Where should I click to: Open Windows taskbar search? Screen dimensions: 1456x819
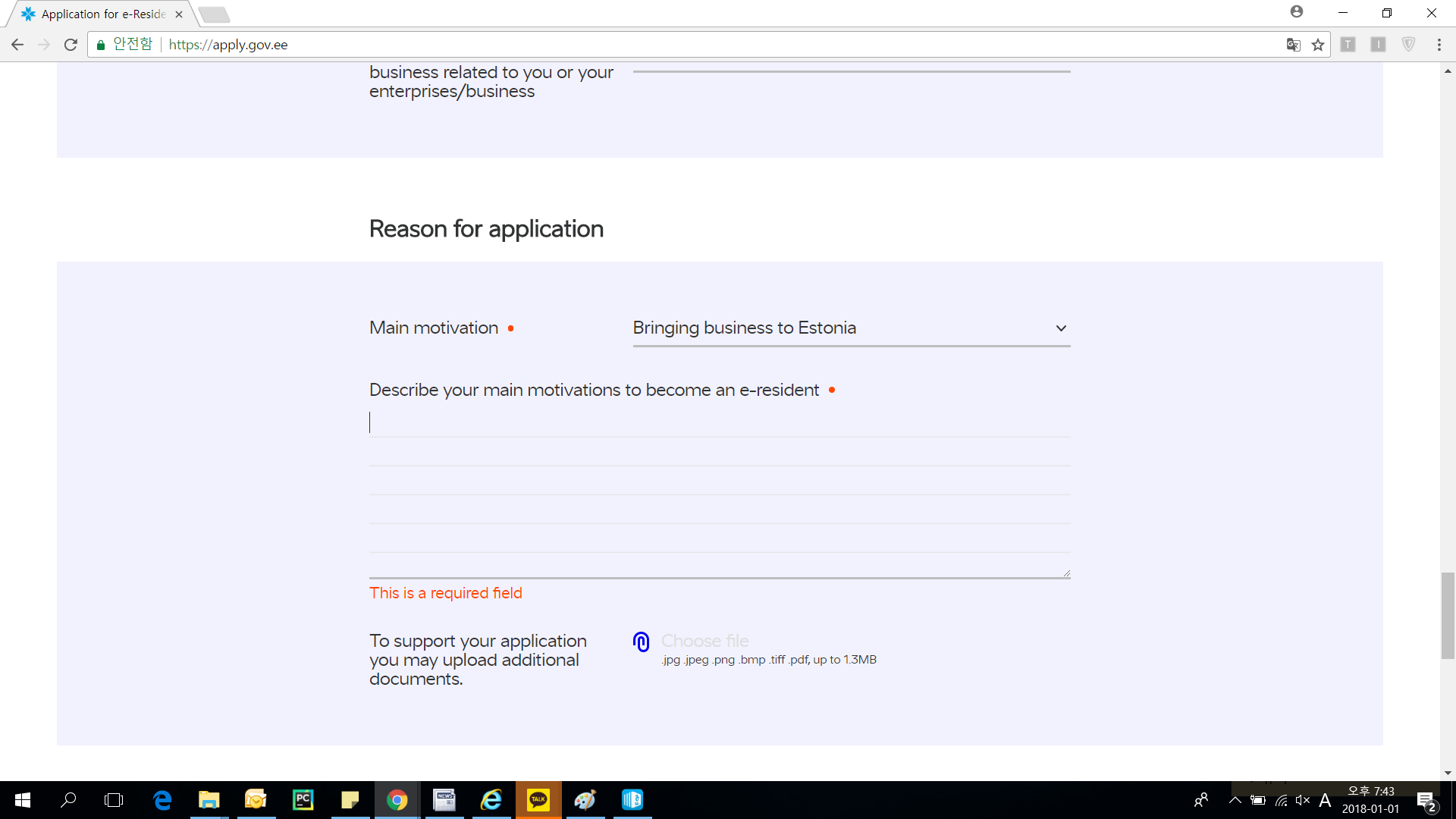[68, 800]
